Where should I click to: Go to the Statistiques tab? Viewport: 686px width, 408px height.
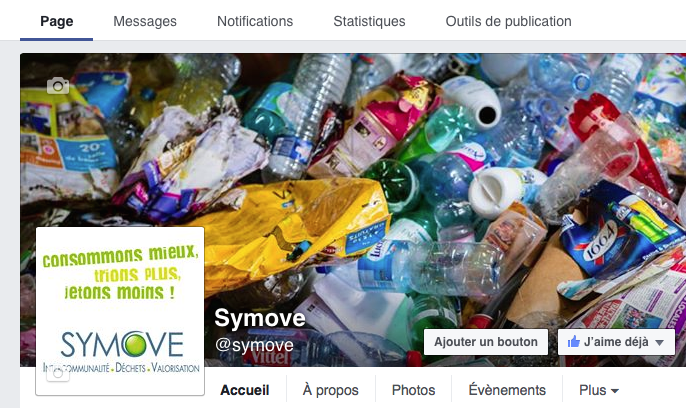(x=369, y=21)
